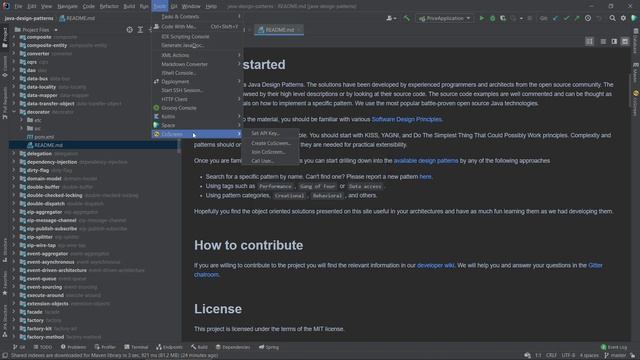Image resolution: width=640 pixels, height=360 pixels.
Task: Open the Refactor menu
Action: point(109,6)
